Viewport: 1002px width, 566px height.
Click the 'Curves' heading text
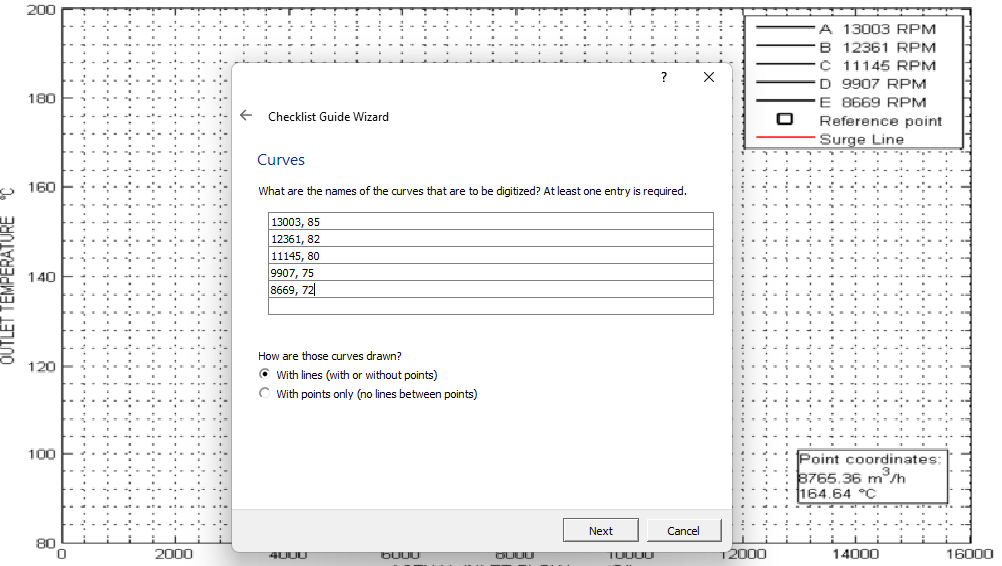281,160
